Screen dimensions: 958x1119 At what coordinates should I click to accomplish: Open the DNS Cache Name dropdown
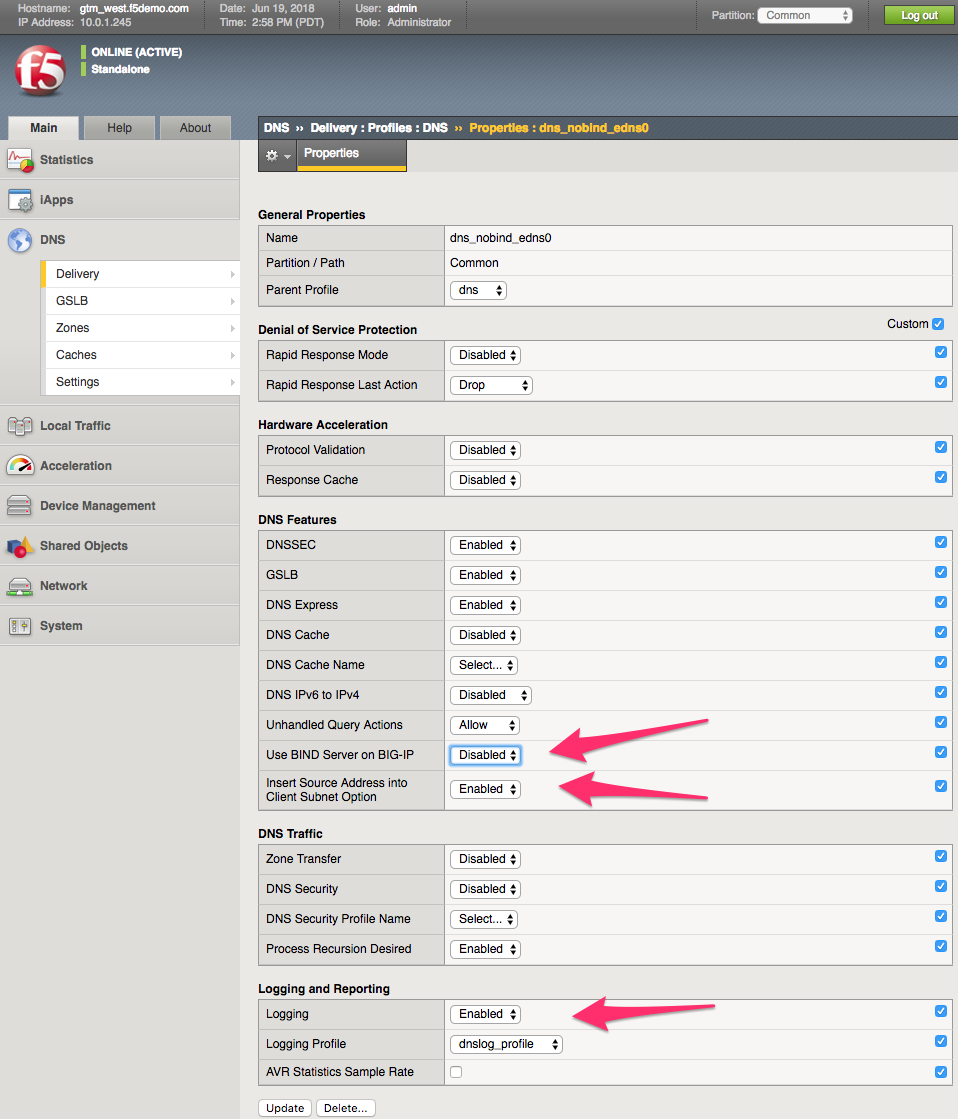[484, 665]
